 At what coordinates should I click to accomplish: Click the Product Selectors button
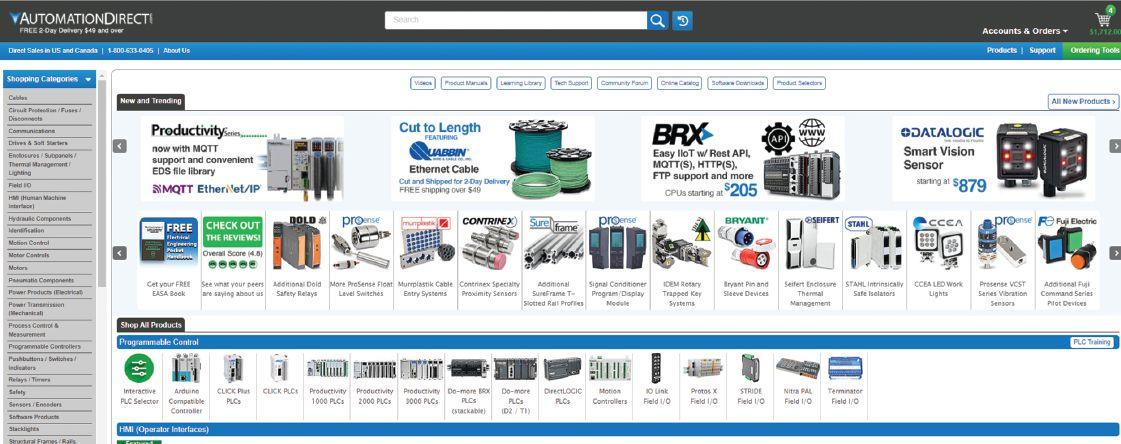799,83
